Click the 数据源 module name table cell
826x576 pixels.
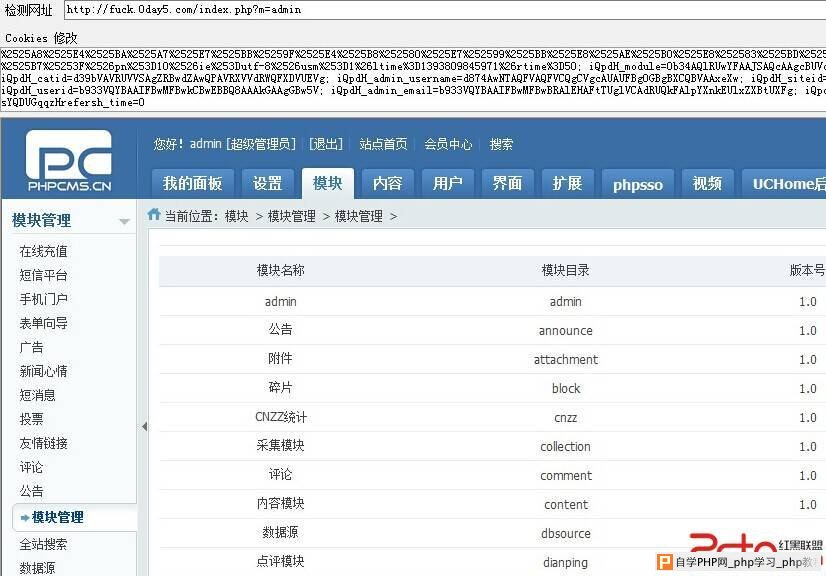tap(280, 532)
